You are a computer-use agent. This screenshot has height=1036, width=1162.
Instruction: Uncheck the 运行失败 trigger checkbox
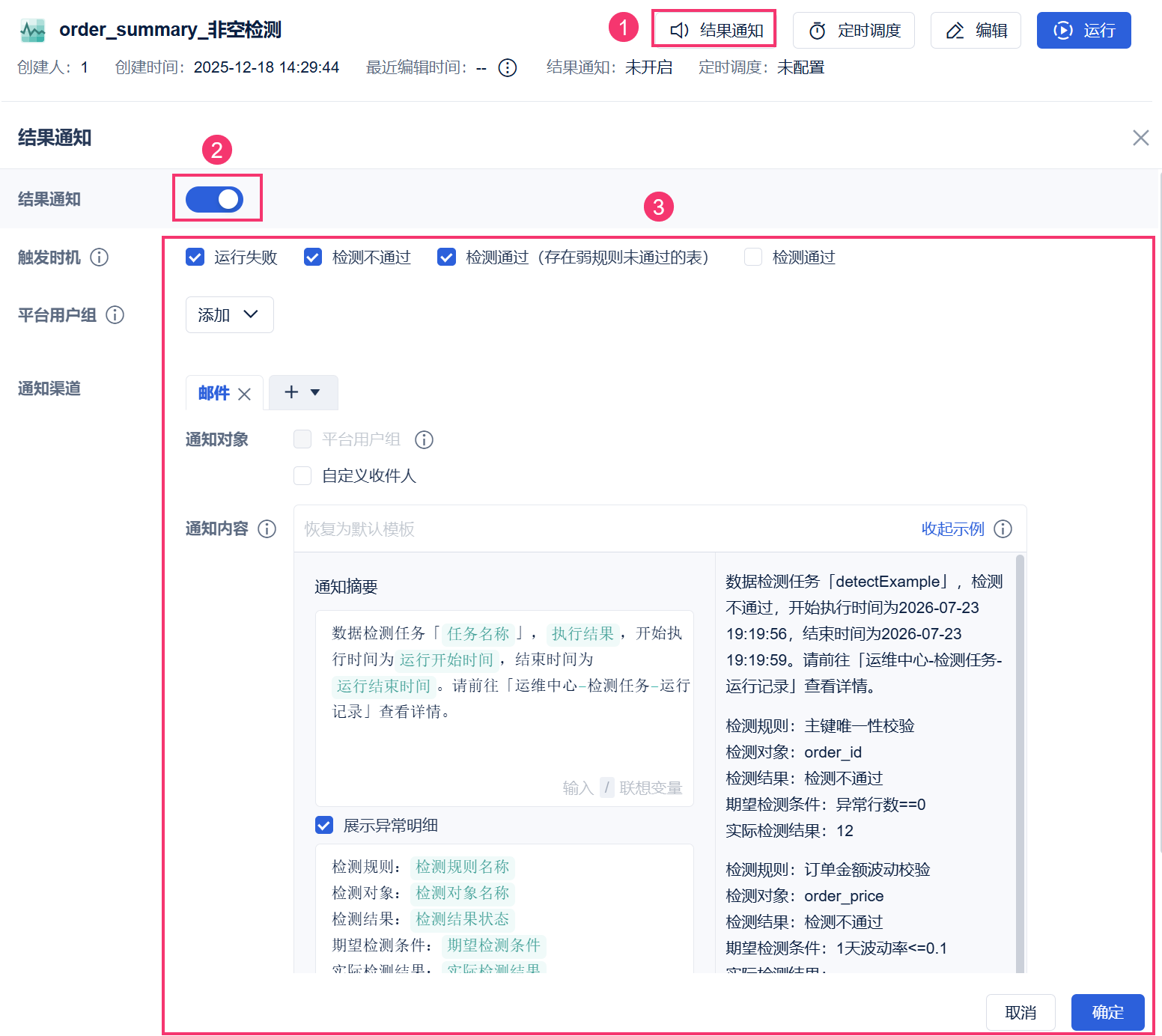pos(195,258)
